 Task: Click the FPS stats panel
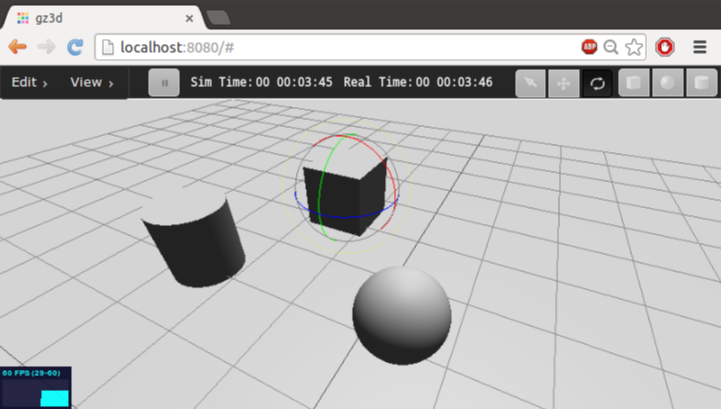[x=36, y=387]
